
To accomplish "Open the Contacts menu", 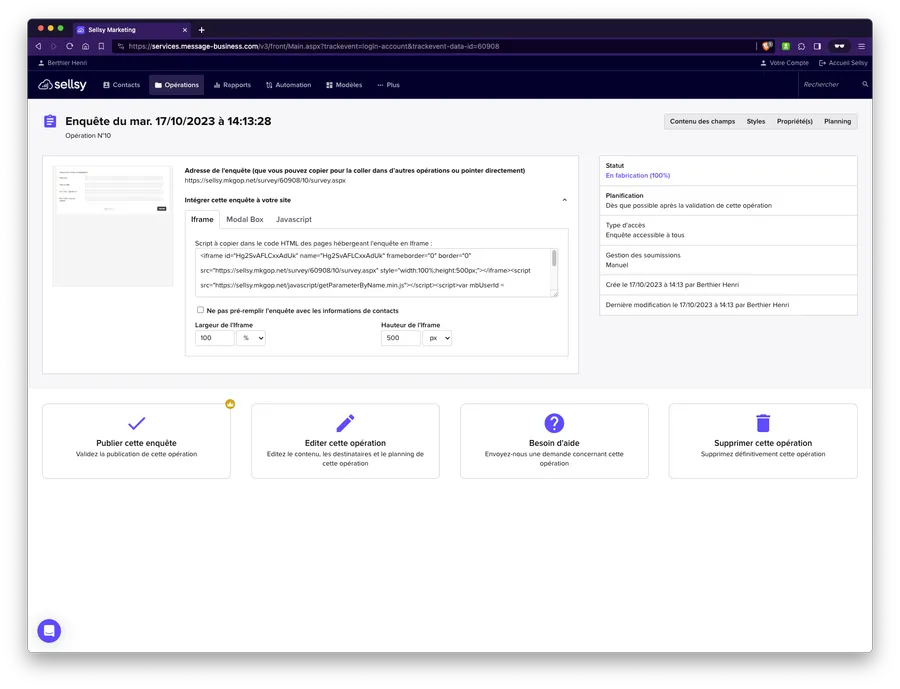I will pos(121,85).
